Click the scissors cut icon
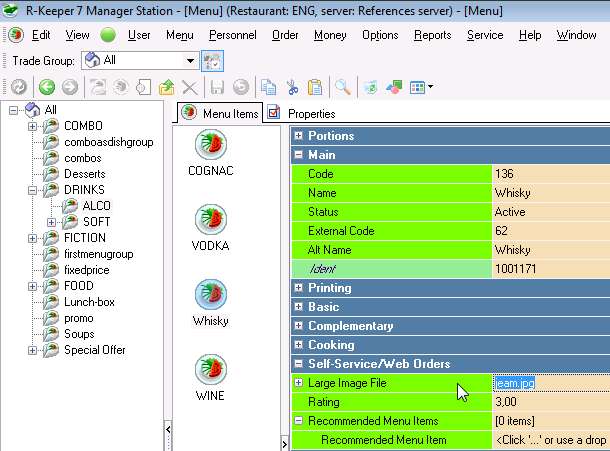Viewport: 610px width, 451px height. pos(292,87)
